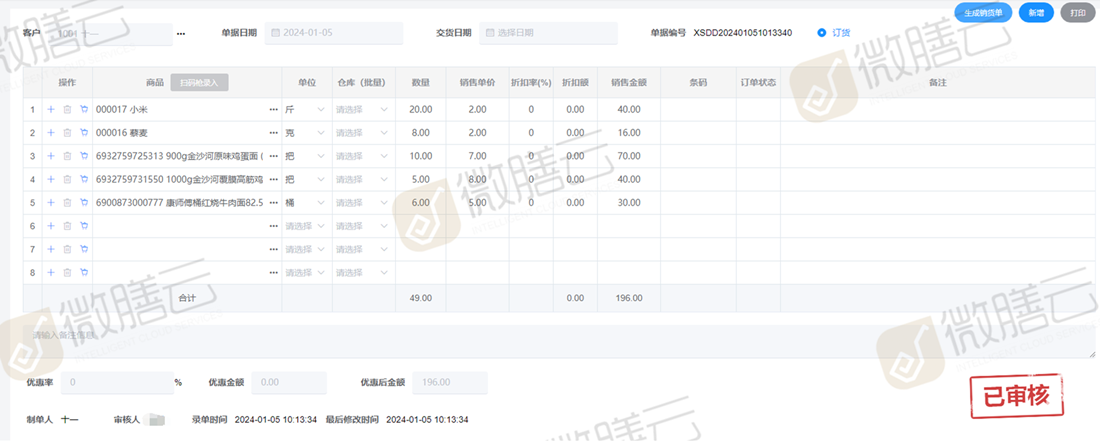
Task: Click the remarks text area below the table
Action: click(560, 341)
